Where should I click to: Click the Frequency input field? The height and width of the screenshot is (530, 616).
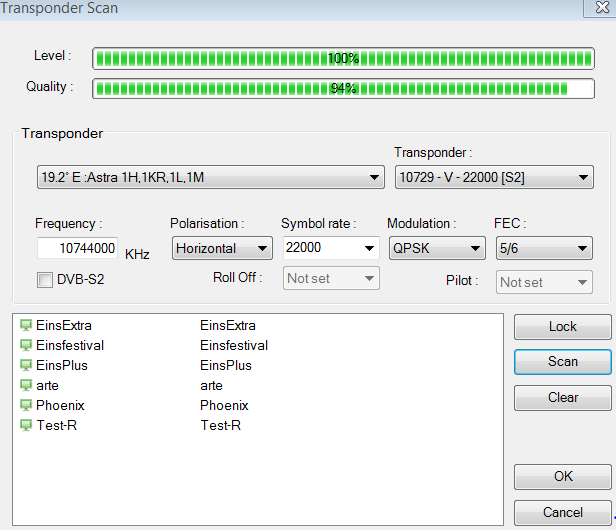click(78, 248)
